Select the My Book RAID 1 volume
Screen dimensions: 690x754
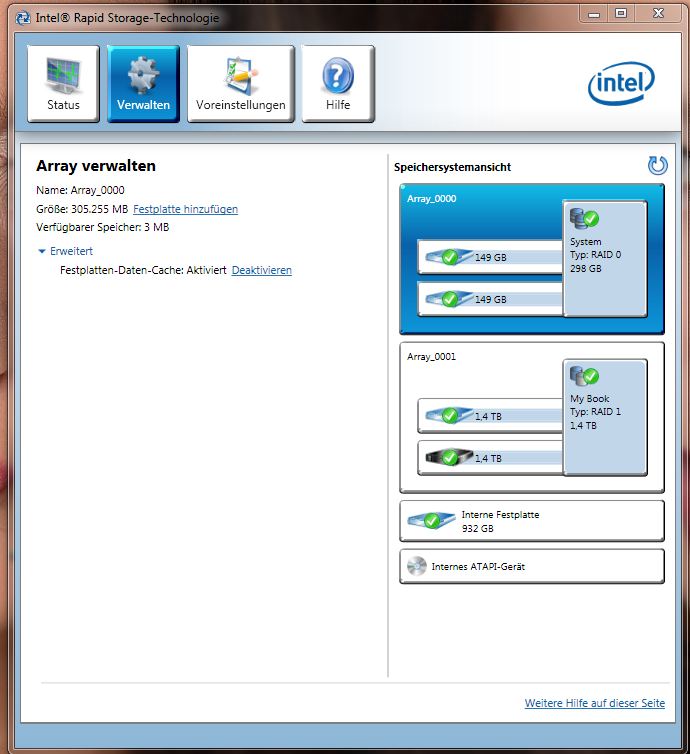[x=605, y=417]
